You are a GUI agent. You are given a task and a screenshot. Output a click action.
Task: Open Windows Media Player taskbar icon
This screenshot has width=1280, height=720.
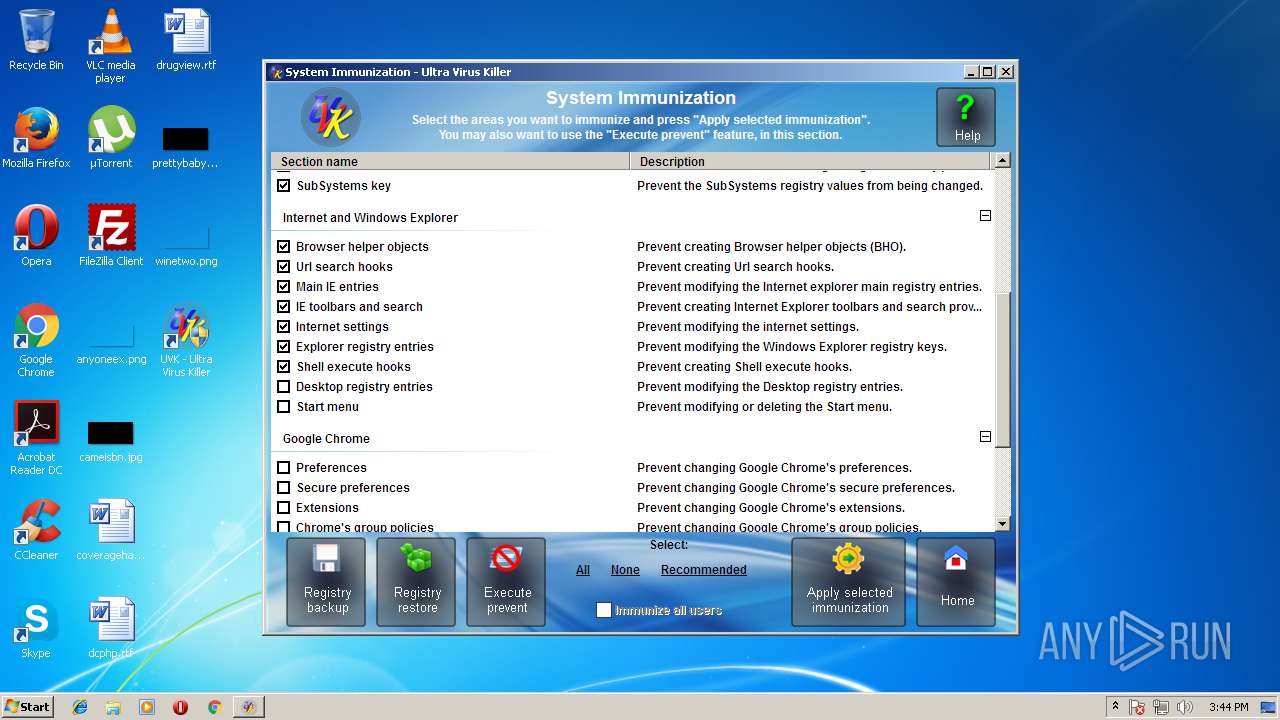(147, 707)
